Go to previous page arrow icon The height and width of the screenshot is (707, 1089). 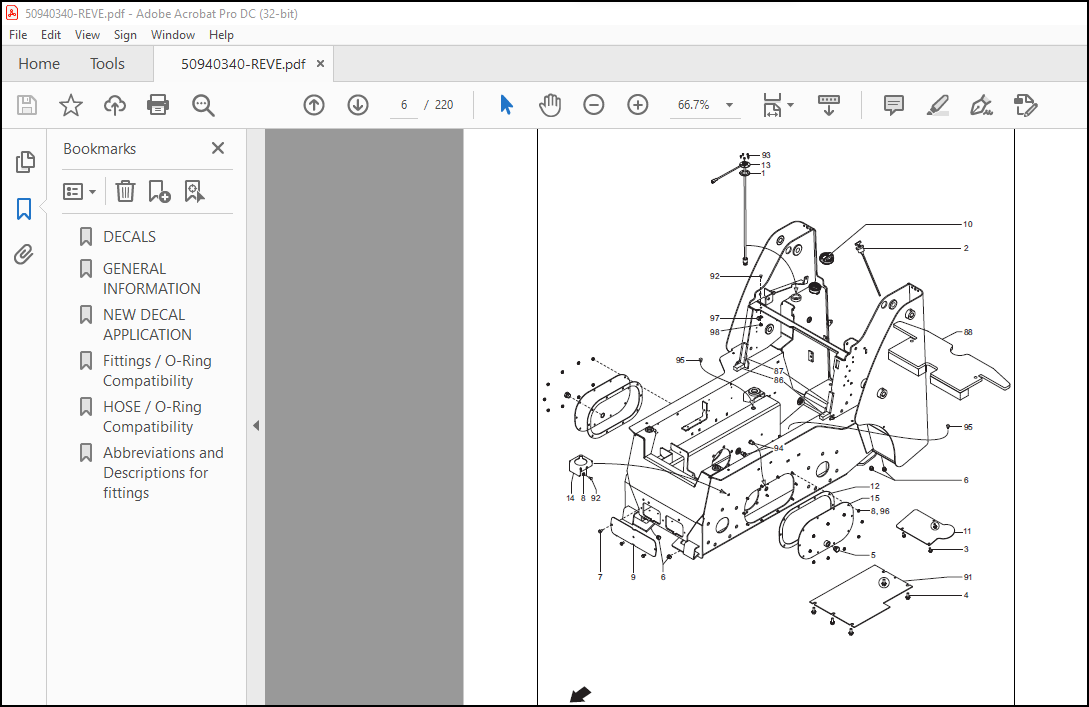(x=314, y=105)
